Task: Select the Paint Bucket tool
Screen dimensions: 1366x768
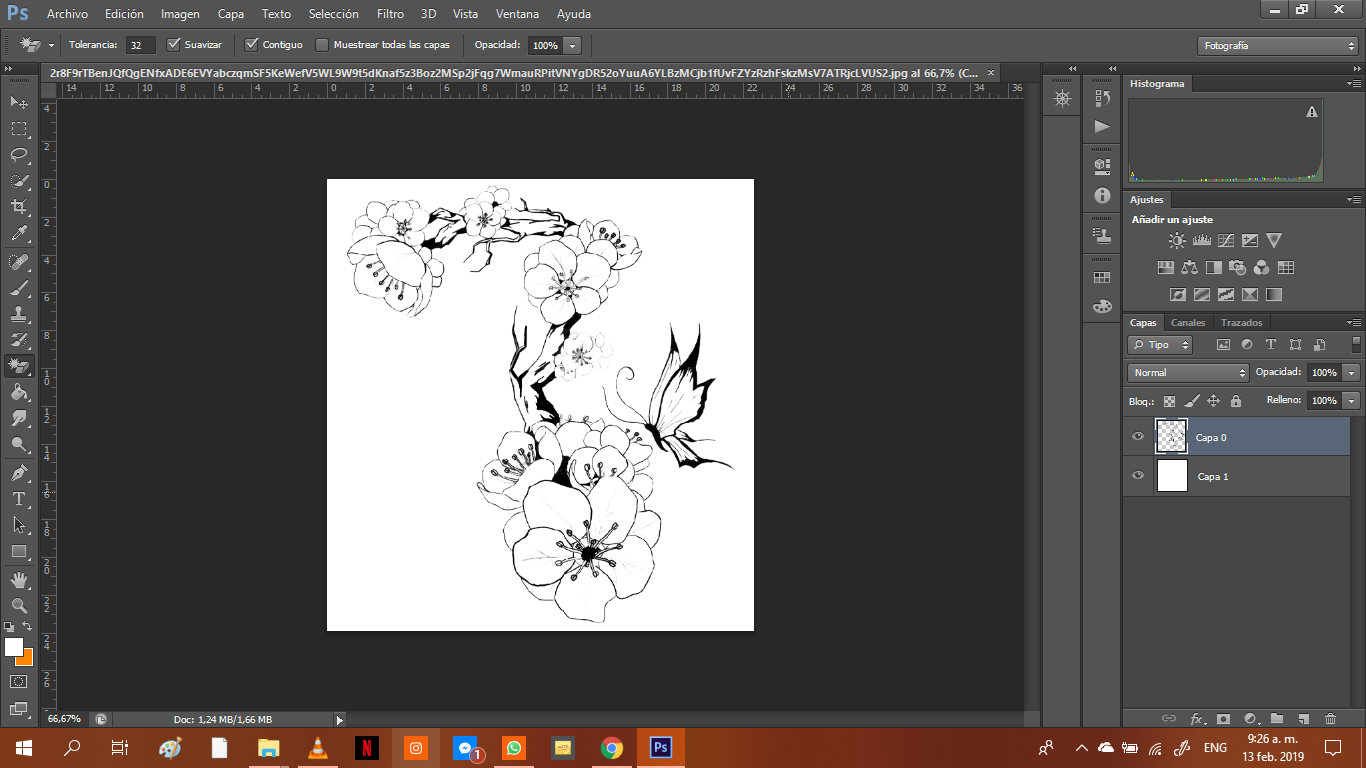Action: (19, 393)
